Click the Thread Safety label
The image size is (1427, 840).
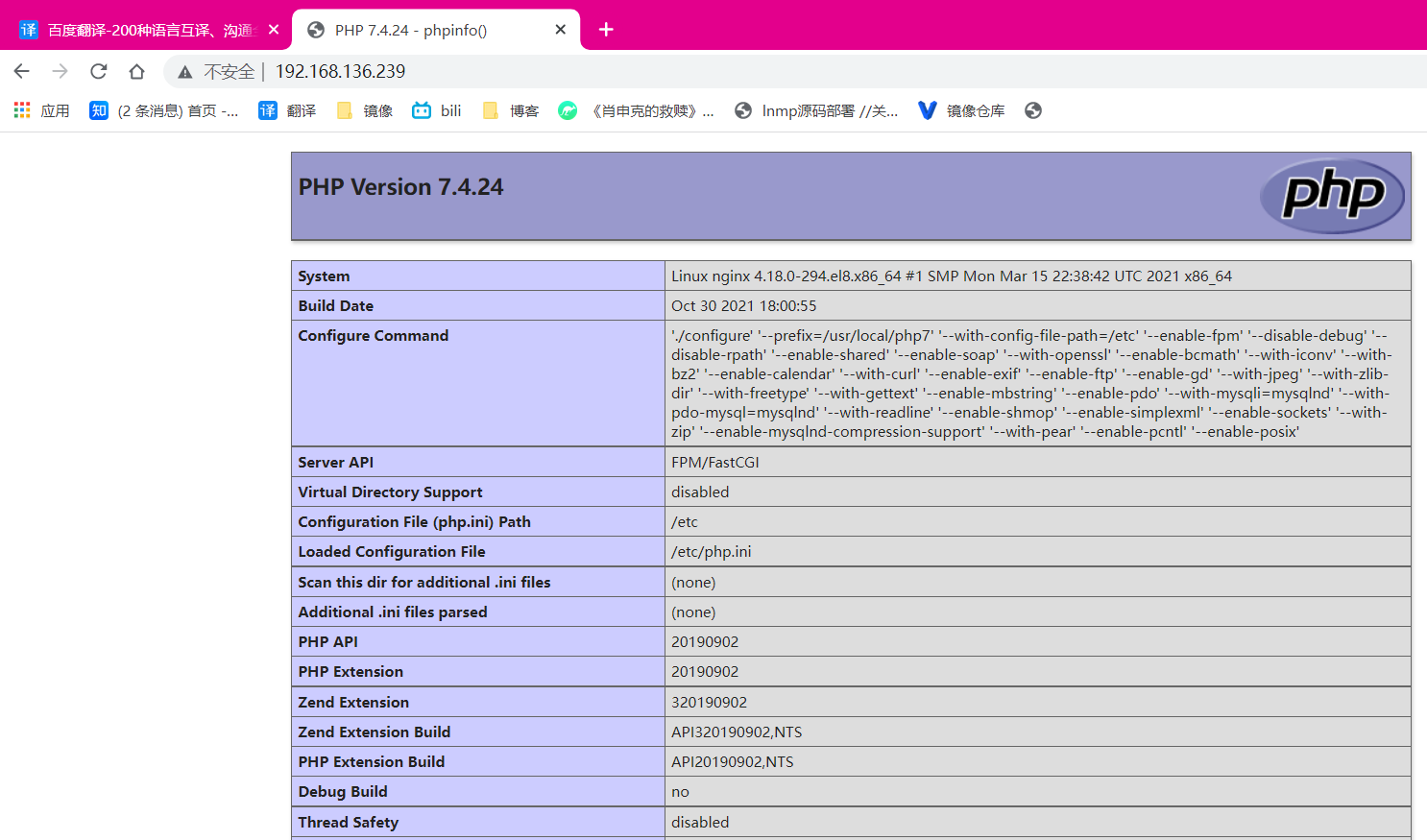(x=348, y=823)
